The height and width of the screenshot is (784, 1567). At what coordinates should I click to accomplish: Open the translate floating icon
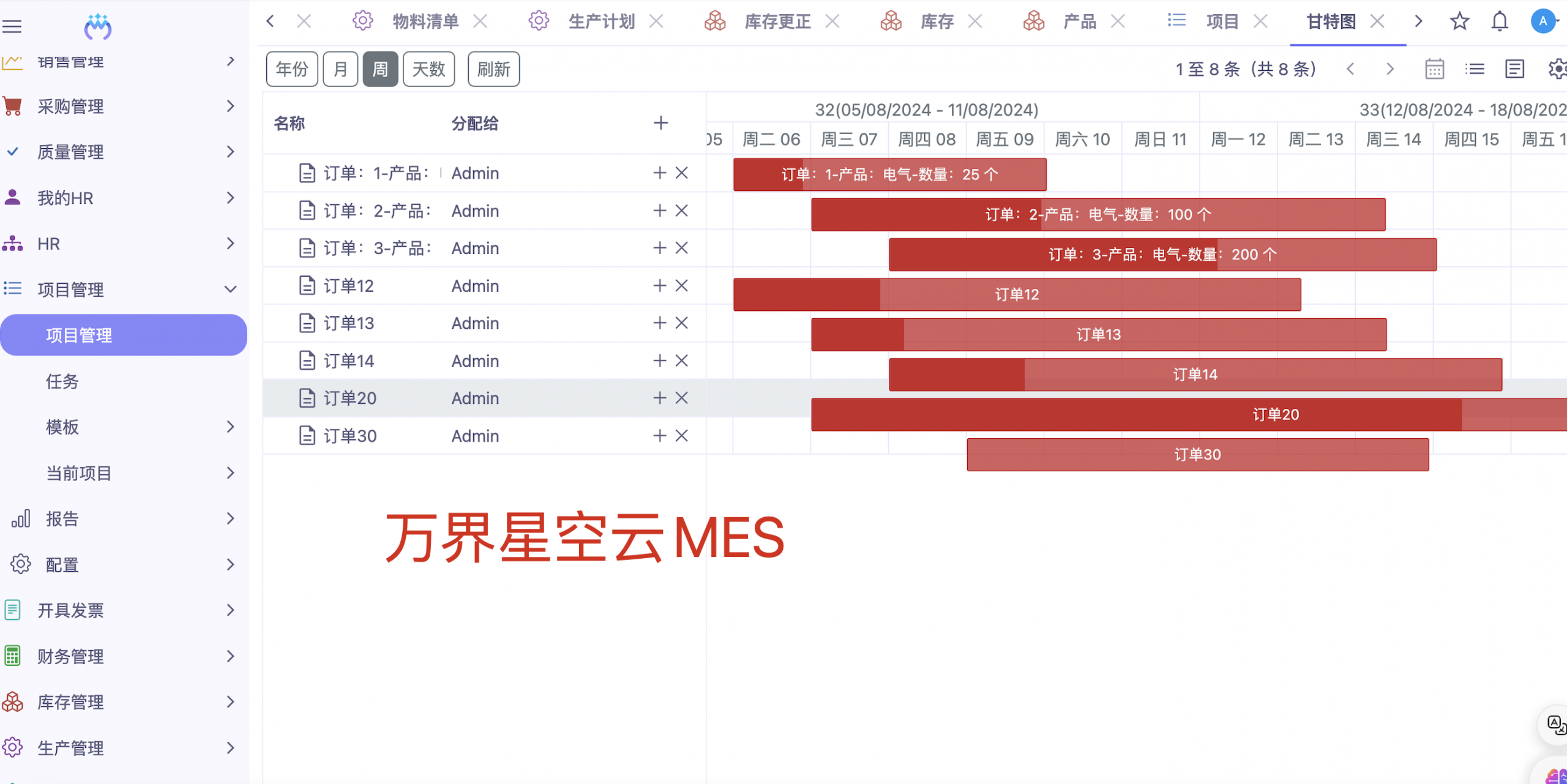(x=1555, y=725)
